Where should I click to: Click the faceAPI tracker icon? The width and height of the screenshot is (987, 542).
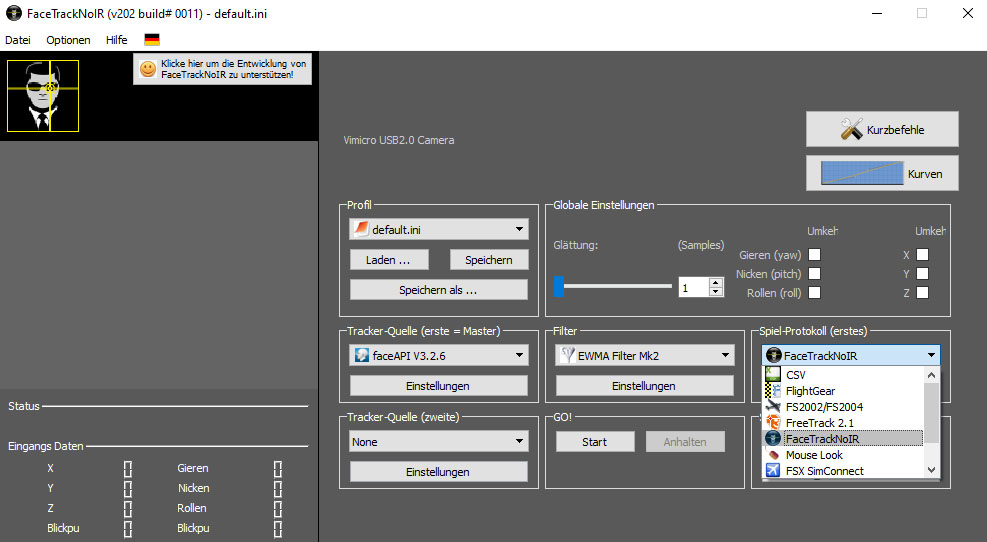pyautogui.click(x=361, y=355)
